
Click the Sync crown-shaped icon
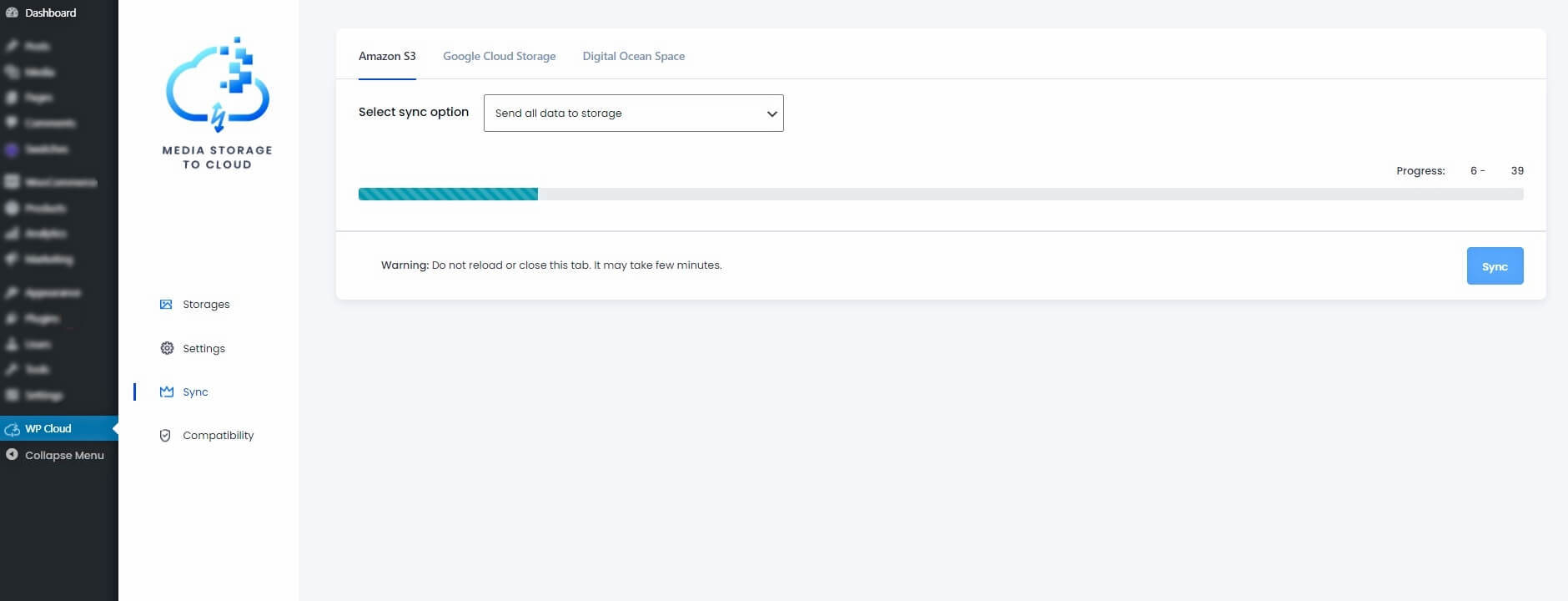(x=167, y=391)
